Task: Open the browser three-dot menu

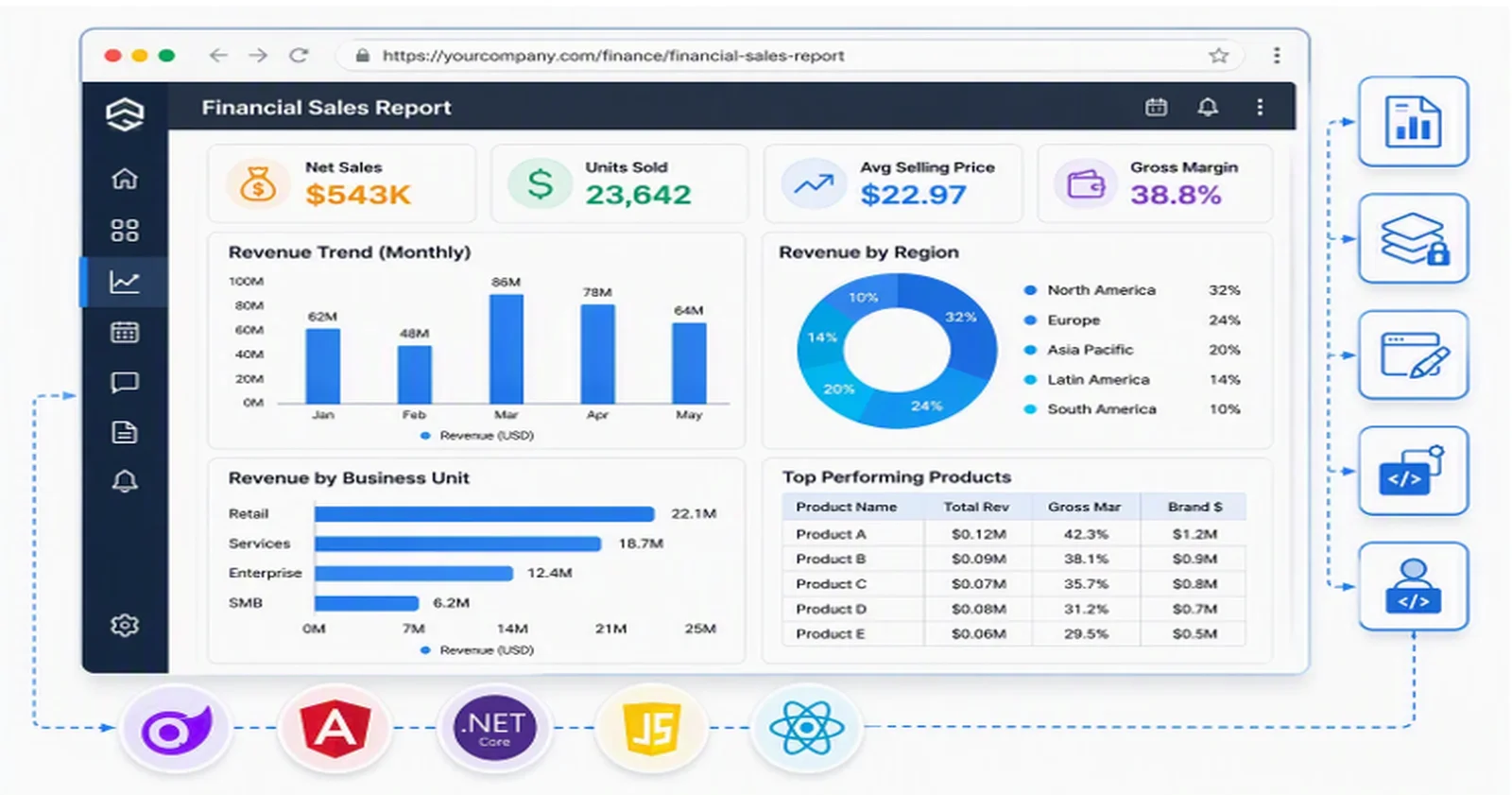Action: point(1277,56)
